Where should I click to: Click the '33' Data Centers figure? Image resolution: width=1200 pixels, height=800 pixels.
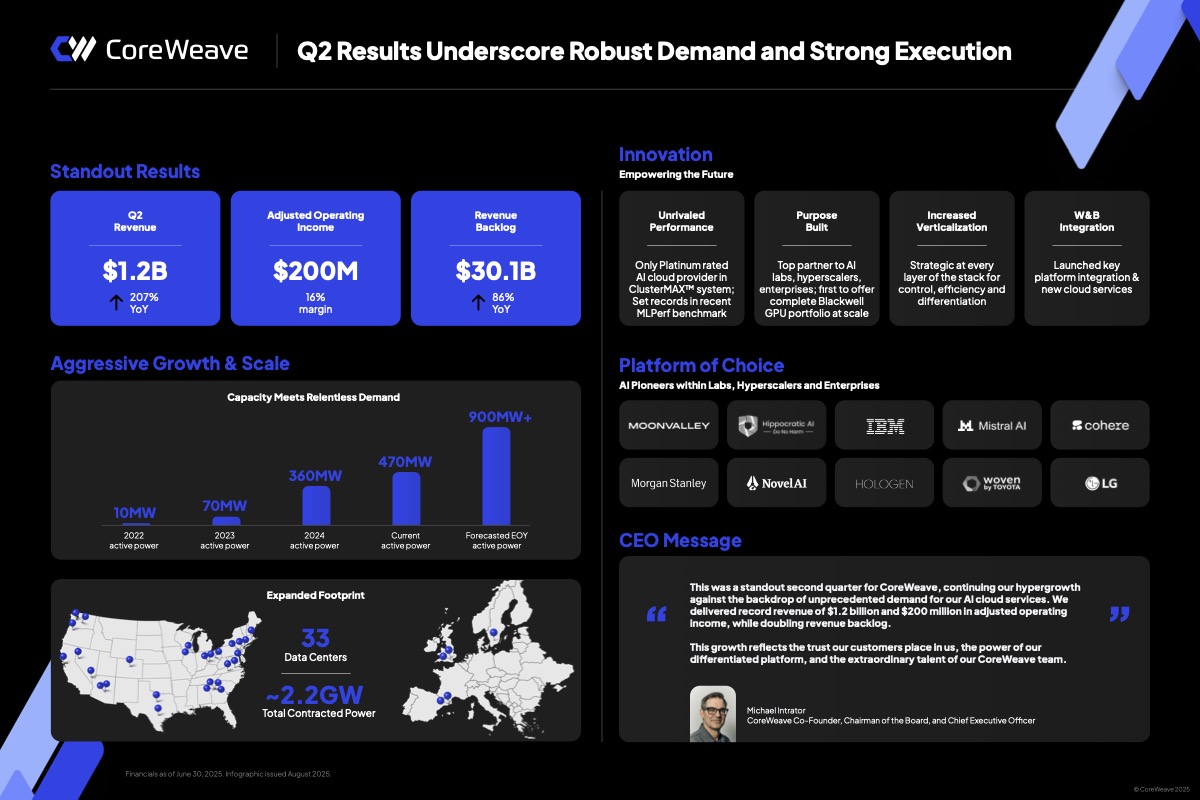point(315,638)
